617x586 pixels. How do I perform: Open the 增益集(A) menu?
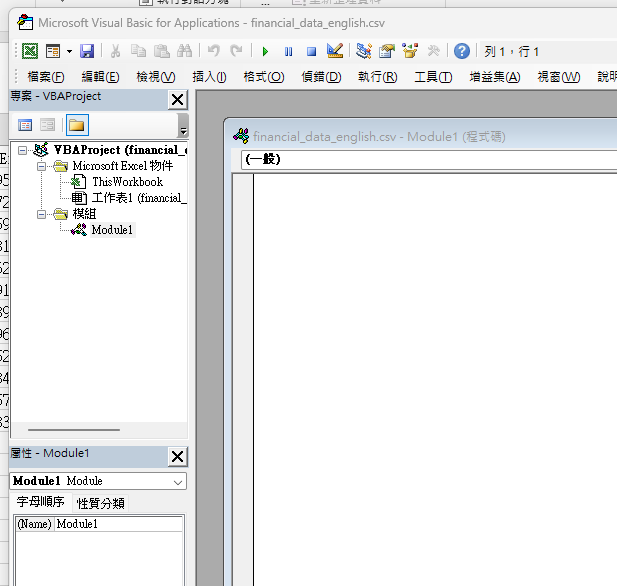[495, 77]
